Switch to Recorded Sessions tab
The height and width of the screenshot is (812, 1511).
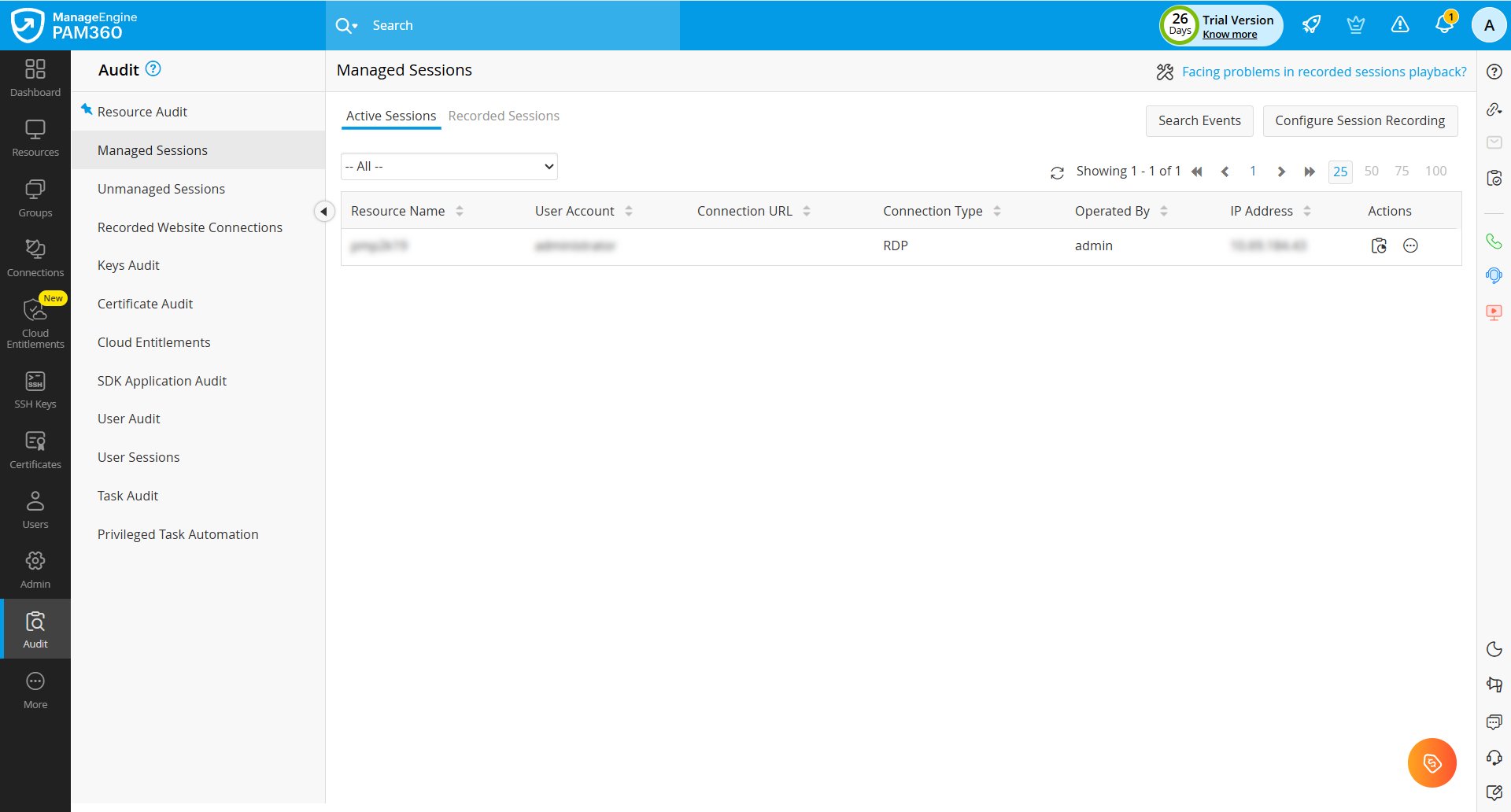tap(504, 116)
